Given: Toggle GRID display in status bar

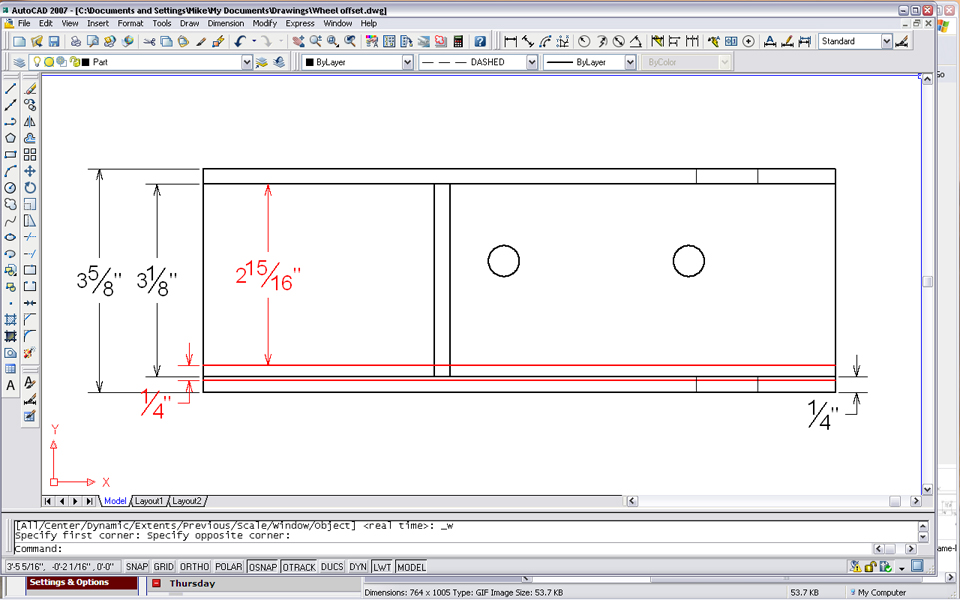Looking at the screenshot, I should click(x=163, y=567).
